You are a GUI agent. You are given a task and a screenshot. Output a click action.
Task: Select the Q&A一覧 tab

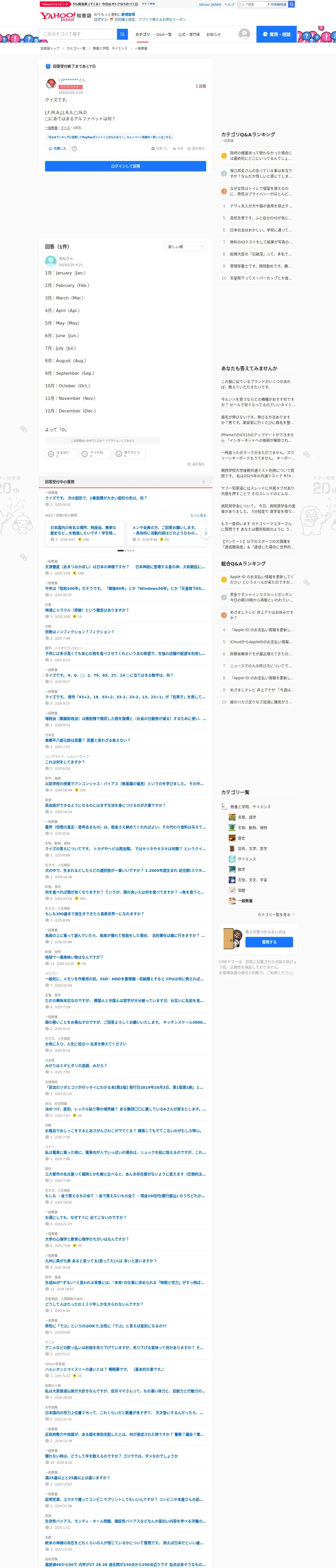(x=164, y=35)
